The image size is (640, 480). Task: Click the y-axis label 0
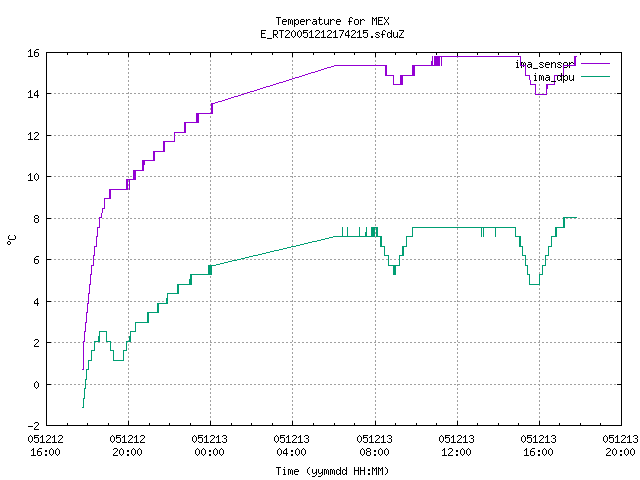[x=36, y=385]
